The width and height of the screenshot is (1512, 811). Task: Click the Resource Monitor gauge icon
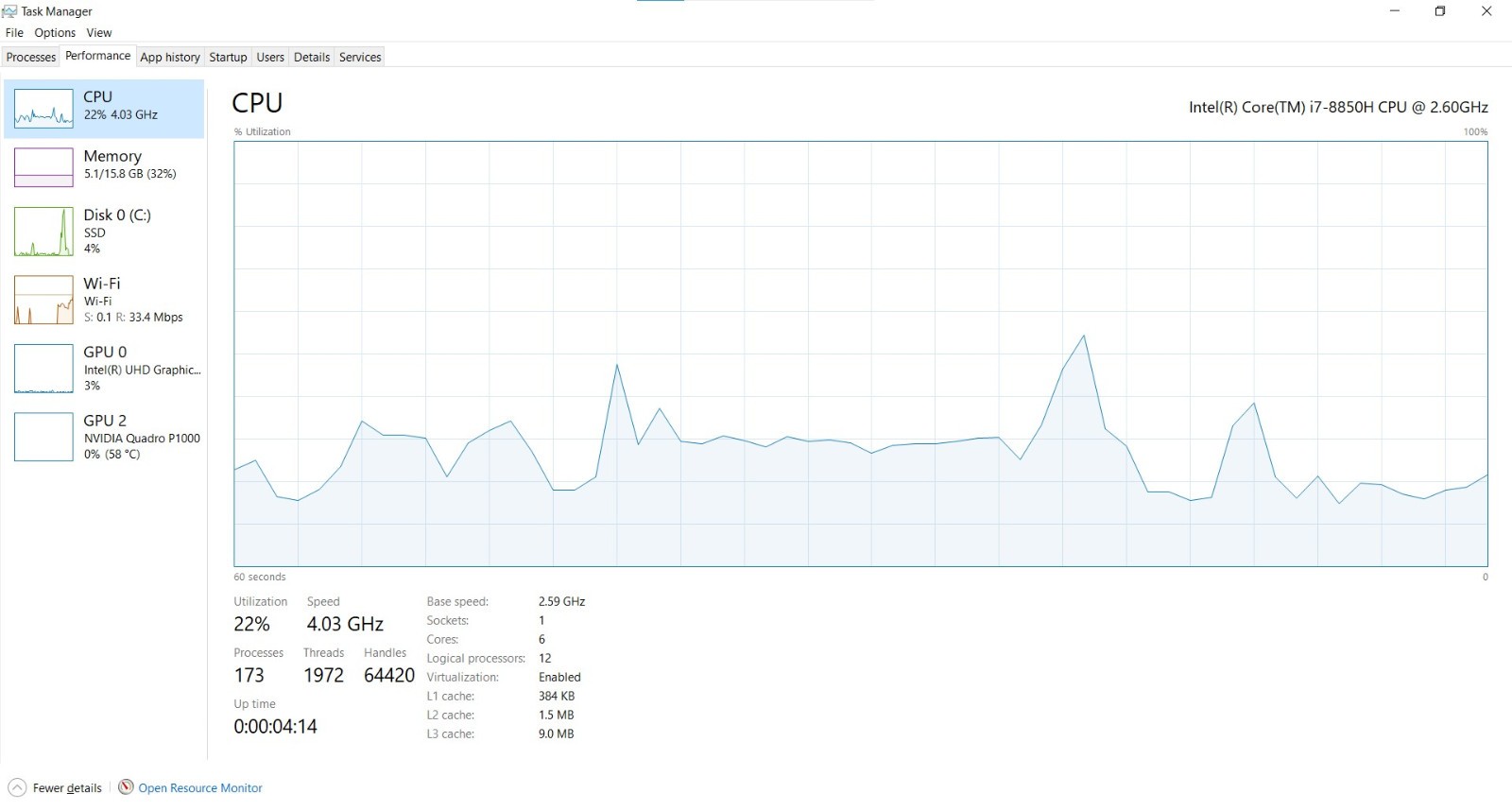pyautogui.click(x=126, y=786)
